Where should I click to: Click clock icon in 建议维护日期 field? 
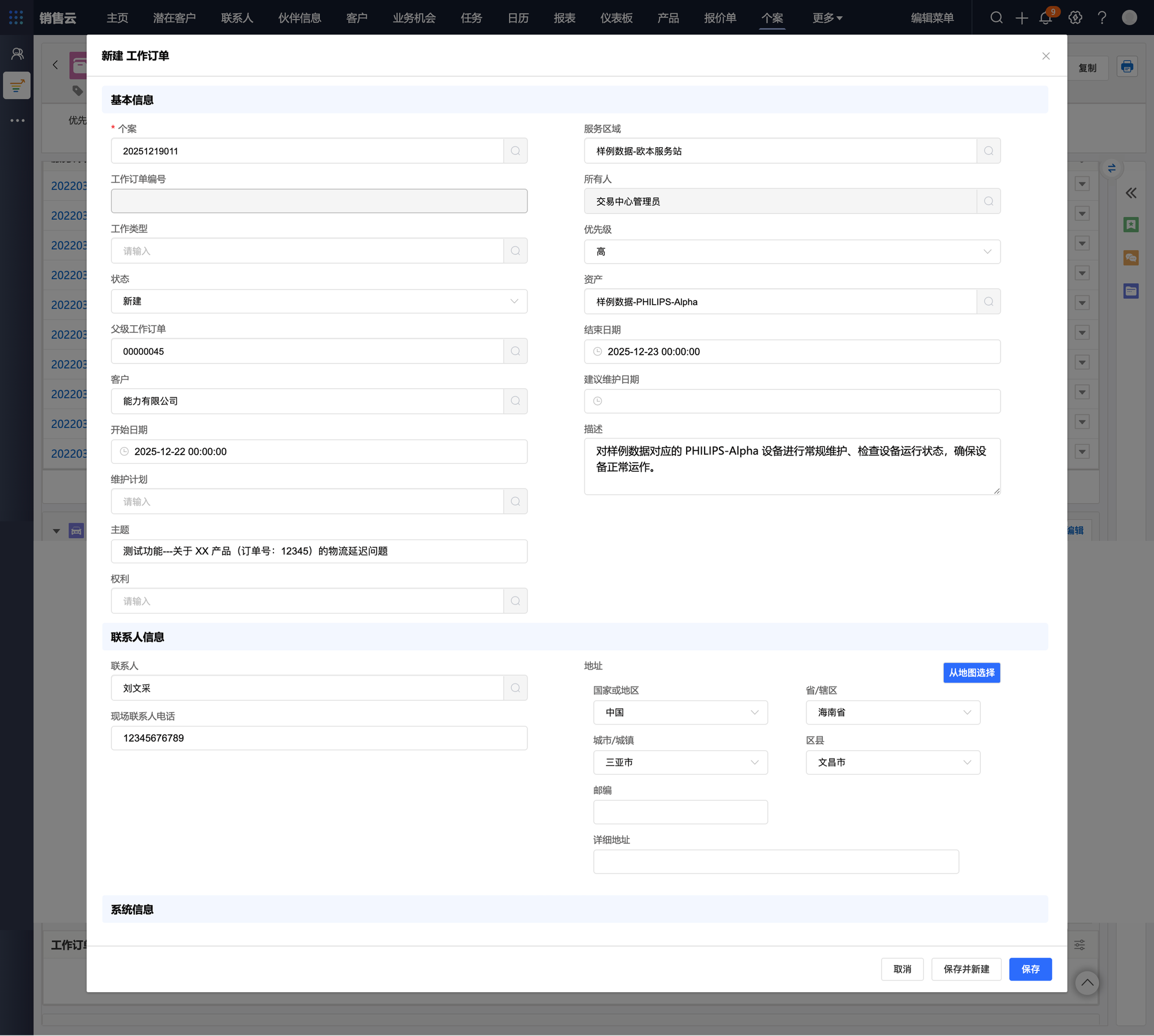pos(598,401)
